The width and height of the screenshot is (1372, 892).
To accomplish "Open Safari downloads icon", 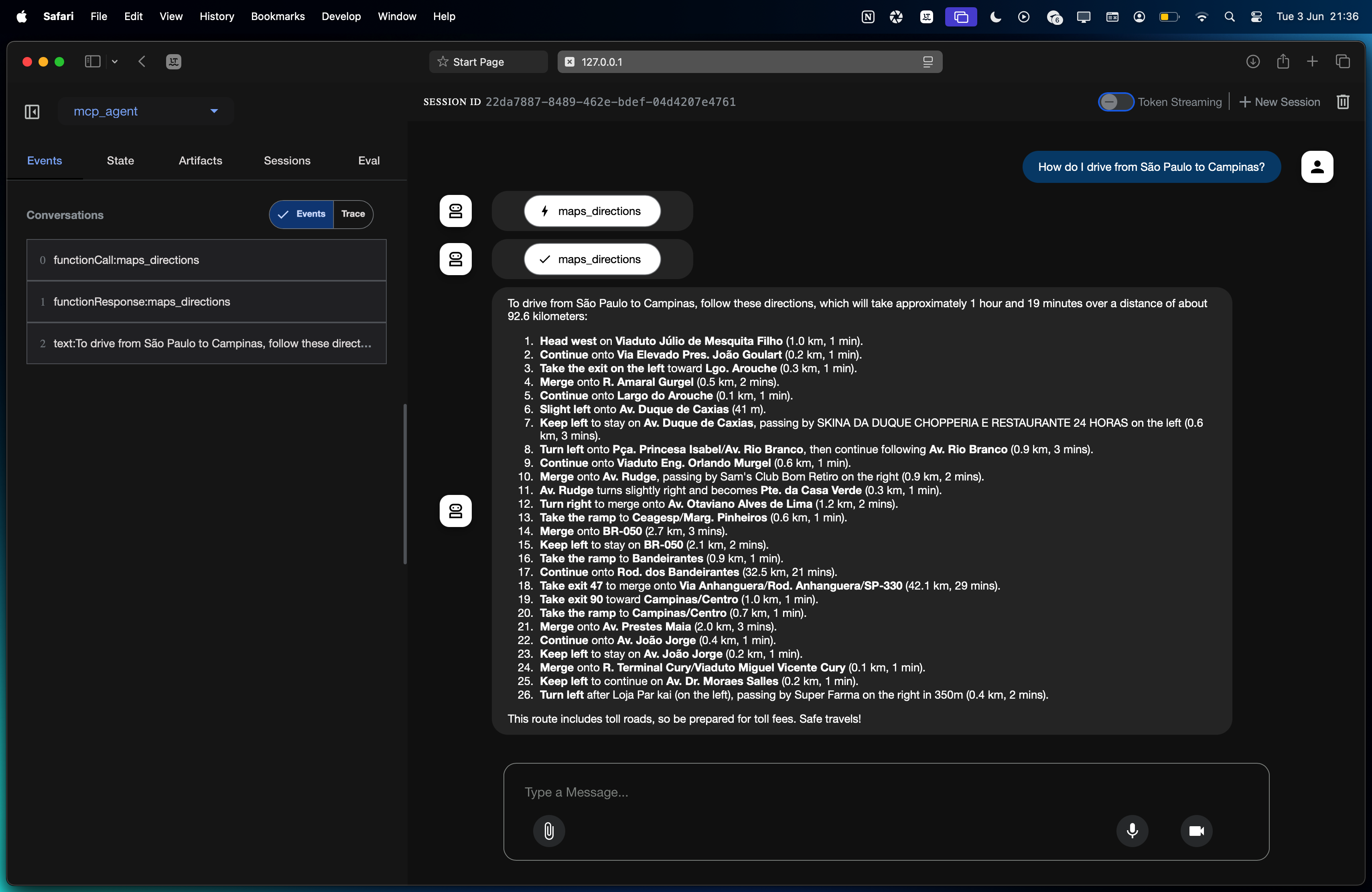I will tap(1253, 62).
